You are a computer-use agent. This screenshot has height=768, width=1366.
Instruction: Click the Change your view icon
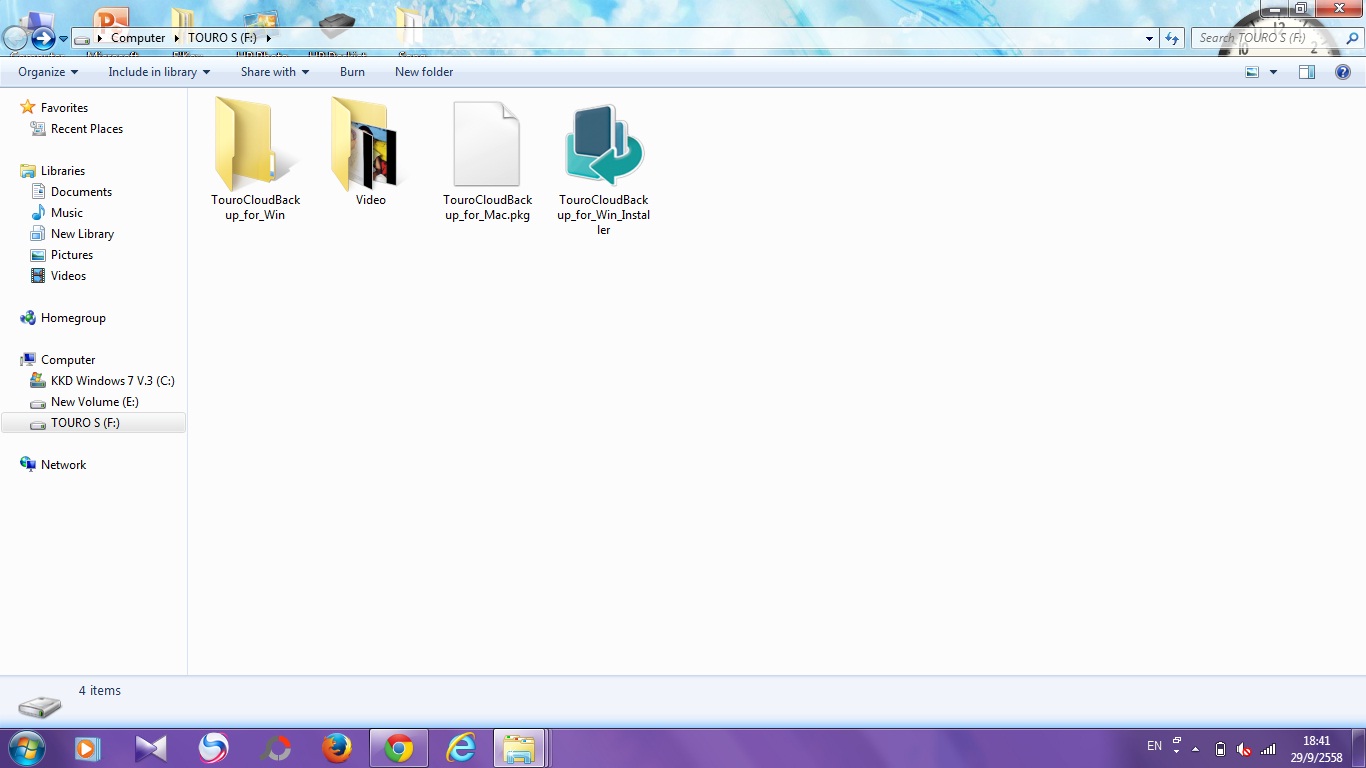click(1252, 72)
